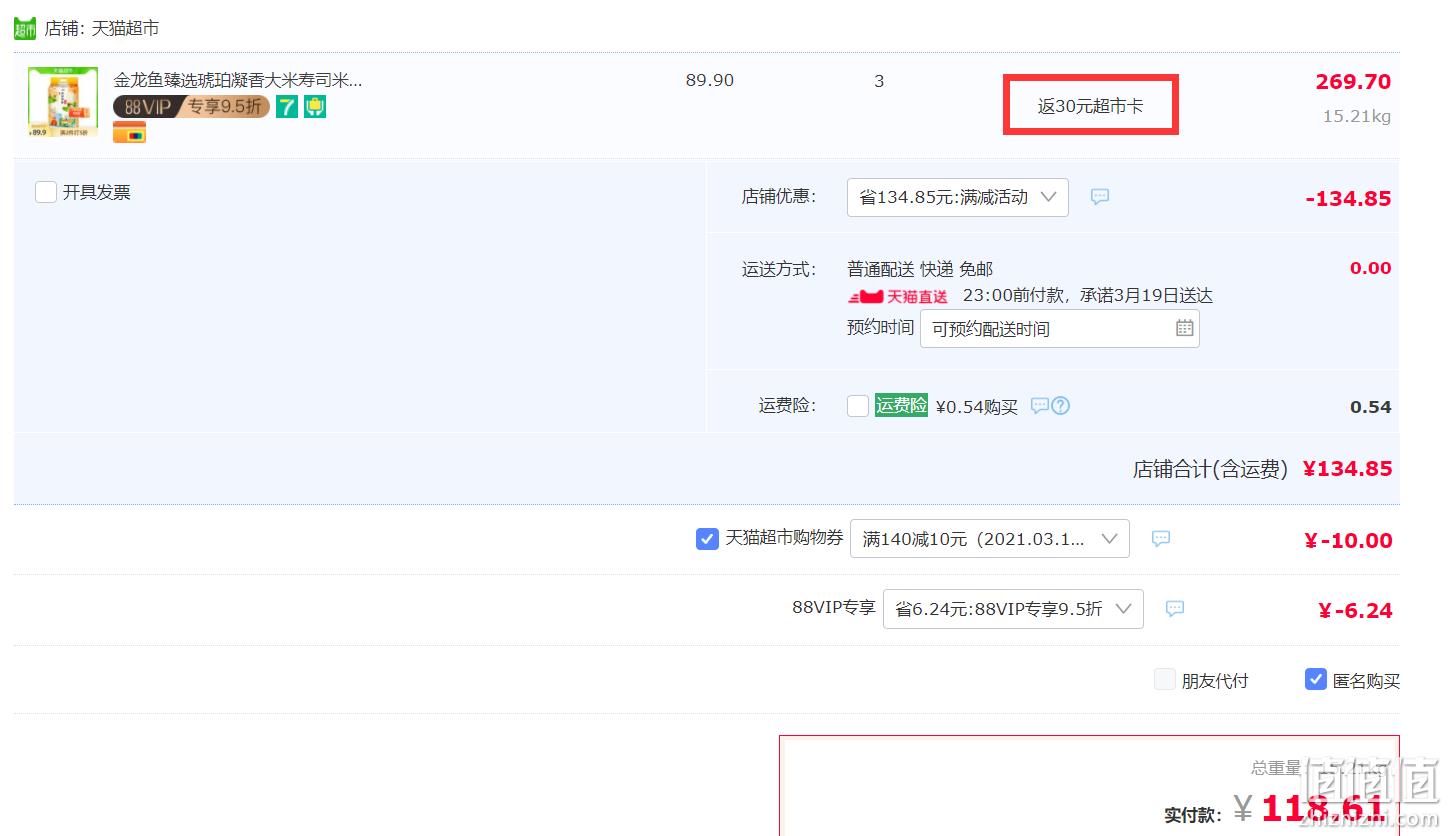Click the ¥-10.00 coupon deduction amount
This screenshot has height=836, width=1448.
click(1348, 541)
